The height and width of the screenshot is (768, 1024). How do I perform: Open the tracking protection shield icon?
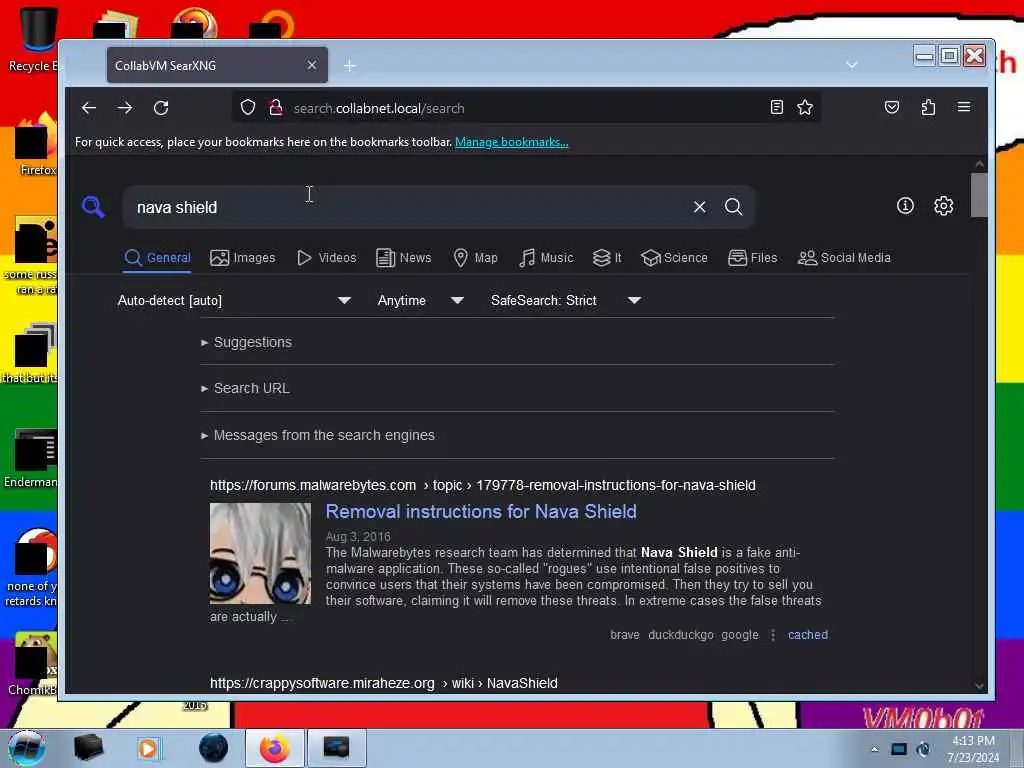(x=248, y=108)
